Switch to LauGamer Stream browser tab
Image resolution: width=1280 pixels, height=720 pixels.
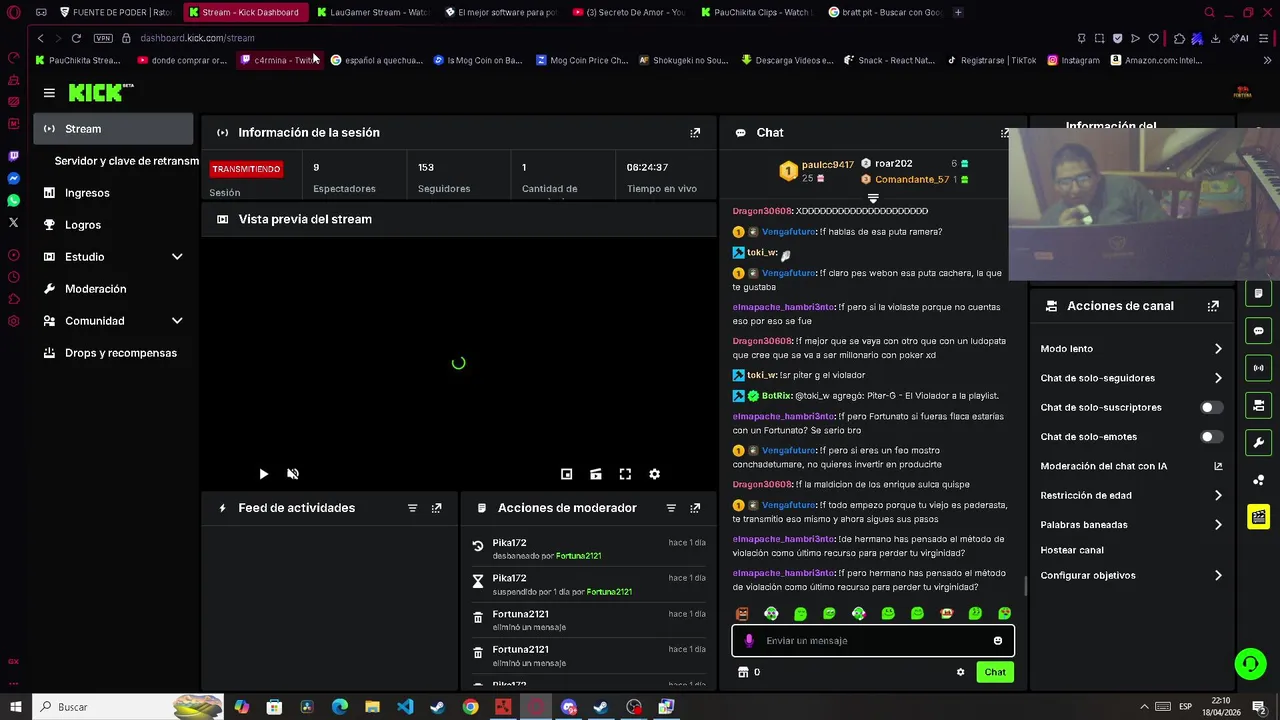(372, 12)
